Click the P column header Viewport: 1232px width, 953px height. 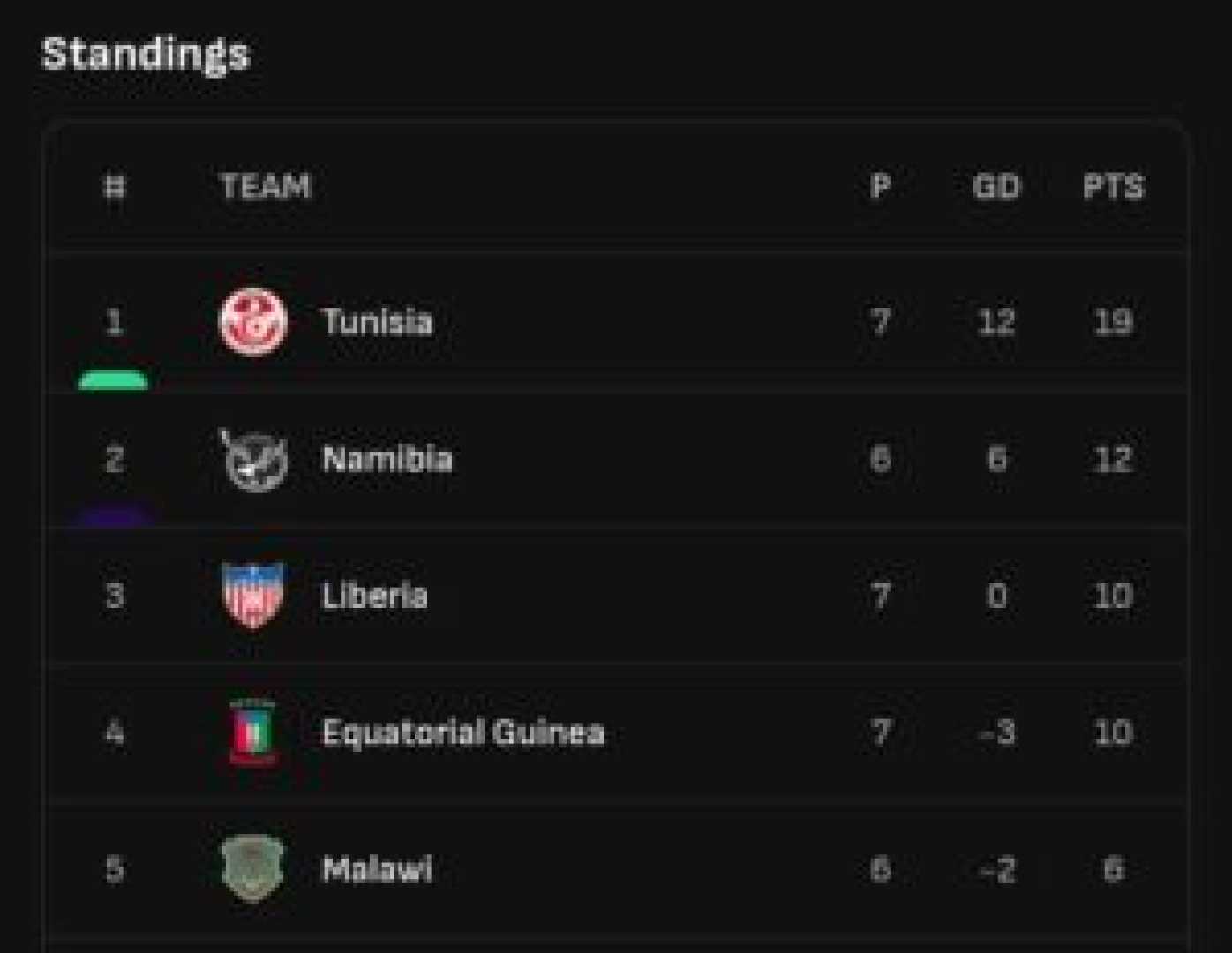(x=880, y=187)
